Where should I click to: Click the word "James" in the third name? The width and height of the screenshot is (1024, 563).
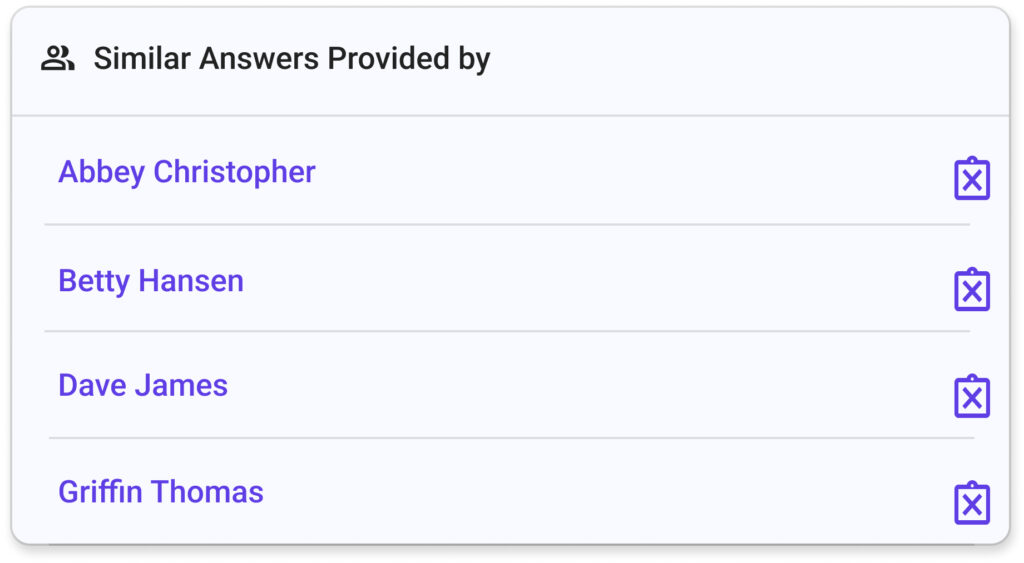pos(182,385)
